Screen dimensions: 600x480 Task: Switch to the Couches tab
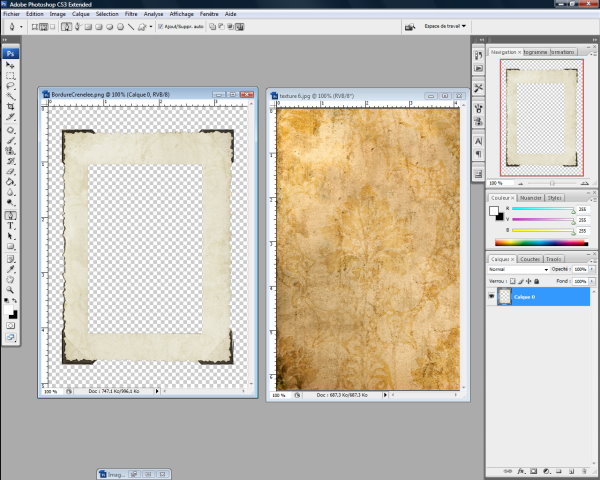pyautogui.click(x=529, y=259)
